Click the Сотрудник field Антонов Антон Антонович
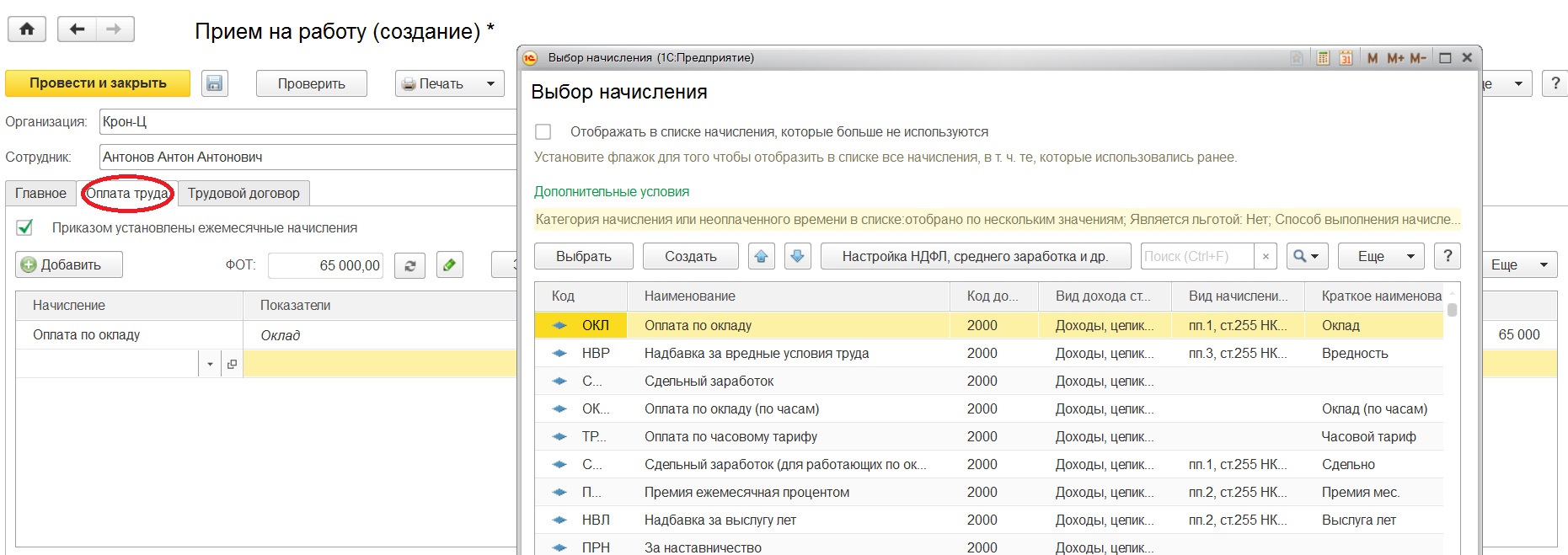Screen dimensions: 1568x555 tap(308, 157)
